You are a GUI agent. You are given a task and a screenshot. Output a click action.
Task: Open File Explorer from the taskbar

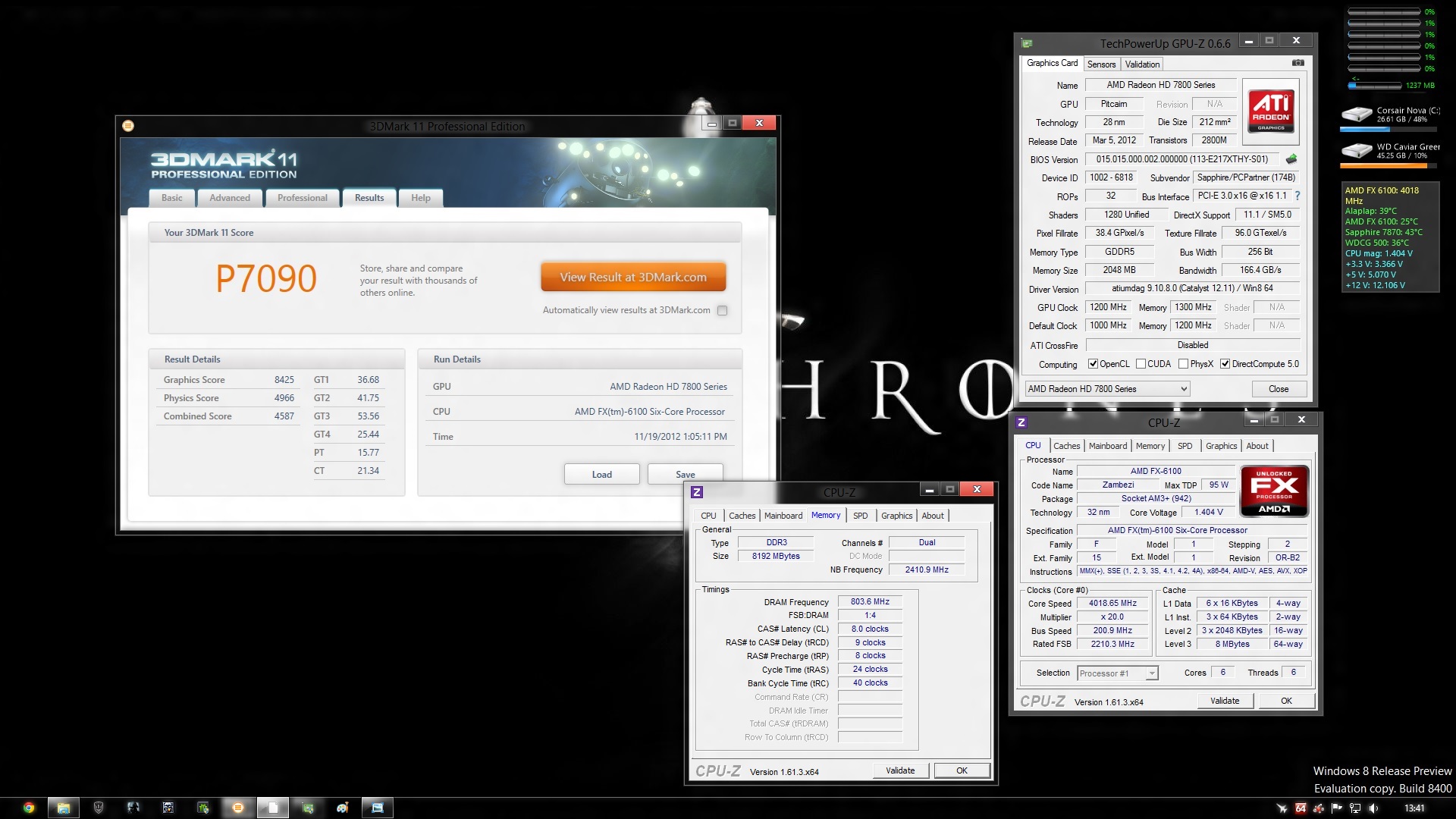(64, 808)
